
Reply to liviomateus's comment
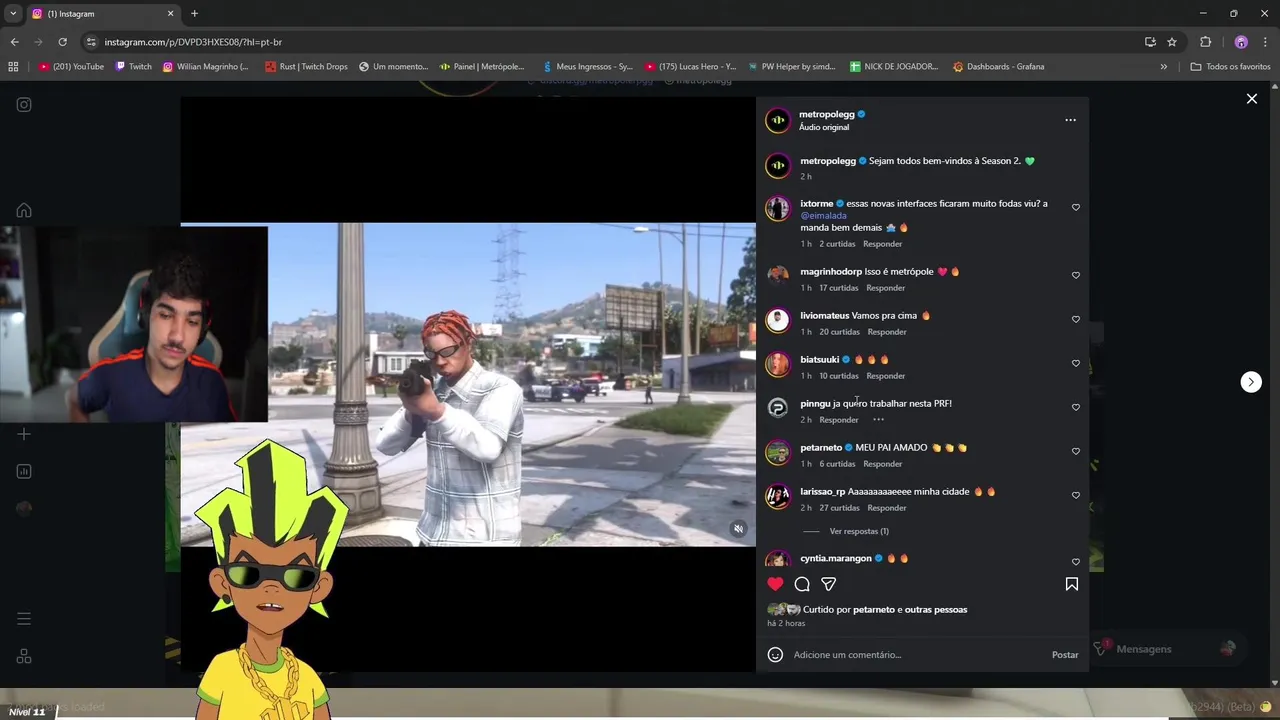(887, 332)
